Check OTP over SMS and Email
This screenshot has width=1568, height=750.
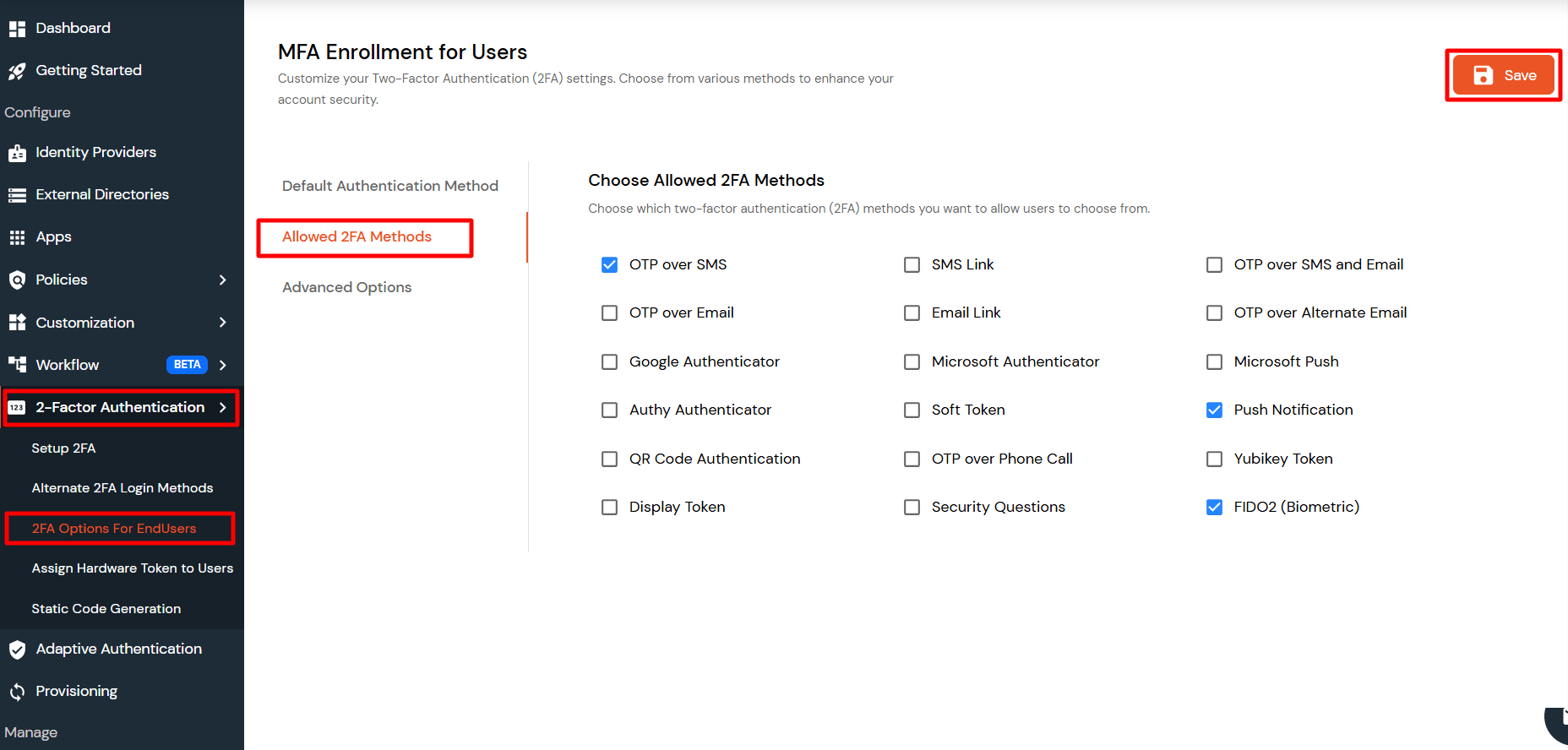[1214, 265]
